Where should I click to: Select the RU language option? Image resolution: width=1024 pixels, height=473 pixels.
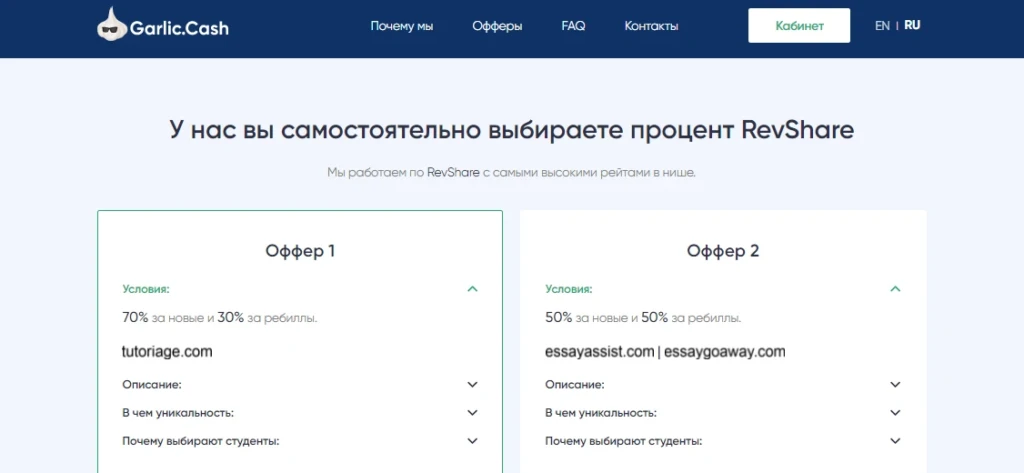(x=912, y=25)
